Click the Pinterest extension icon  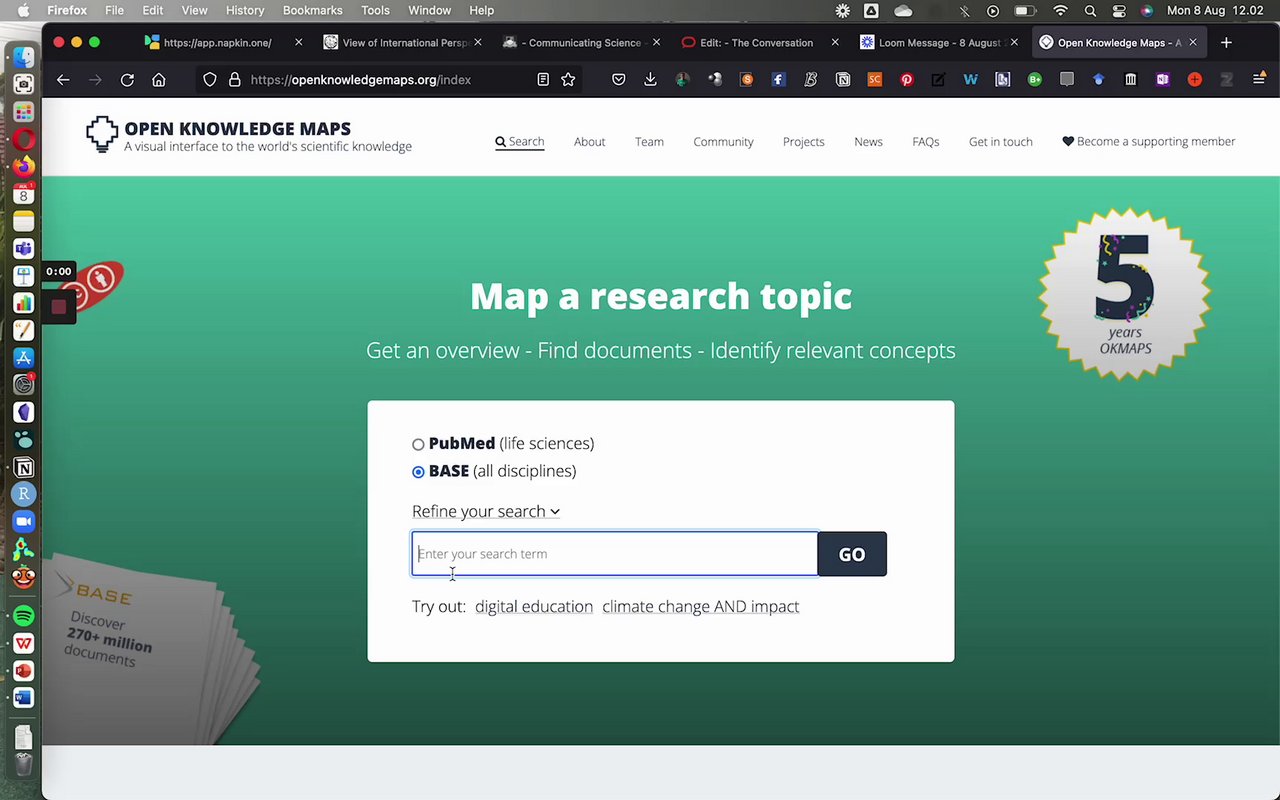(907, 80)
